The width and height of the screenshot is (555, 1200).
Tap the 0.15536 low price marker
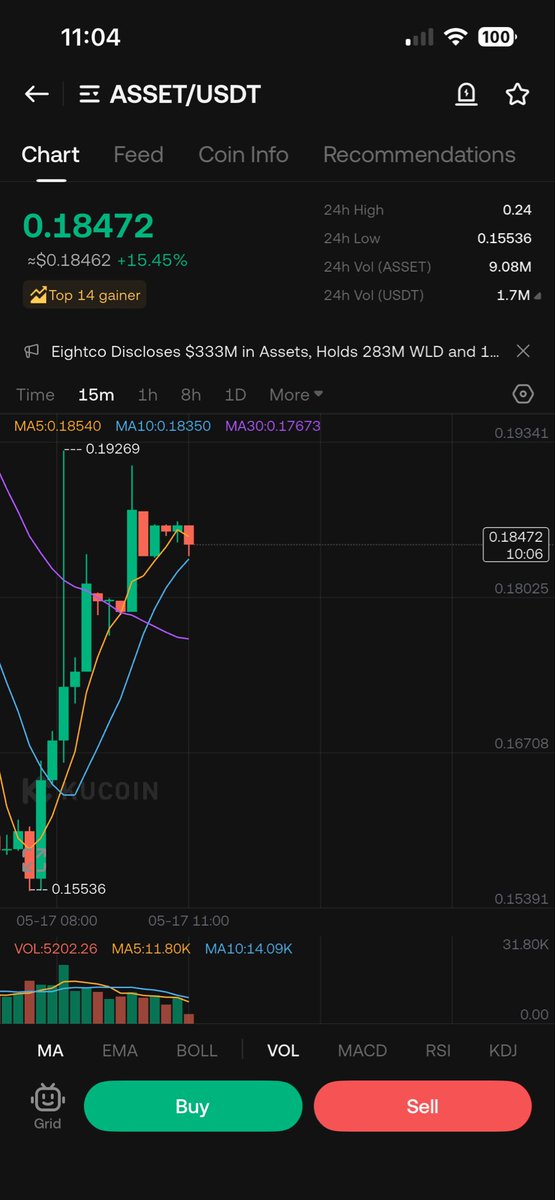click(78, 888)
